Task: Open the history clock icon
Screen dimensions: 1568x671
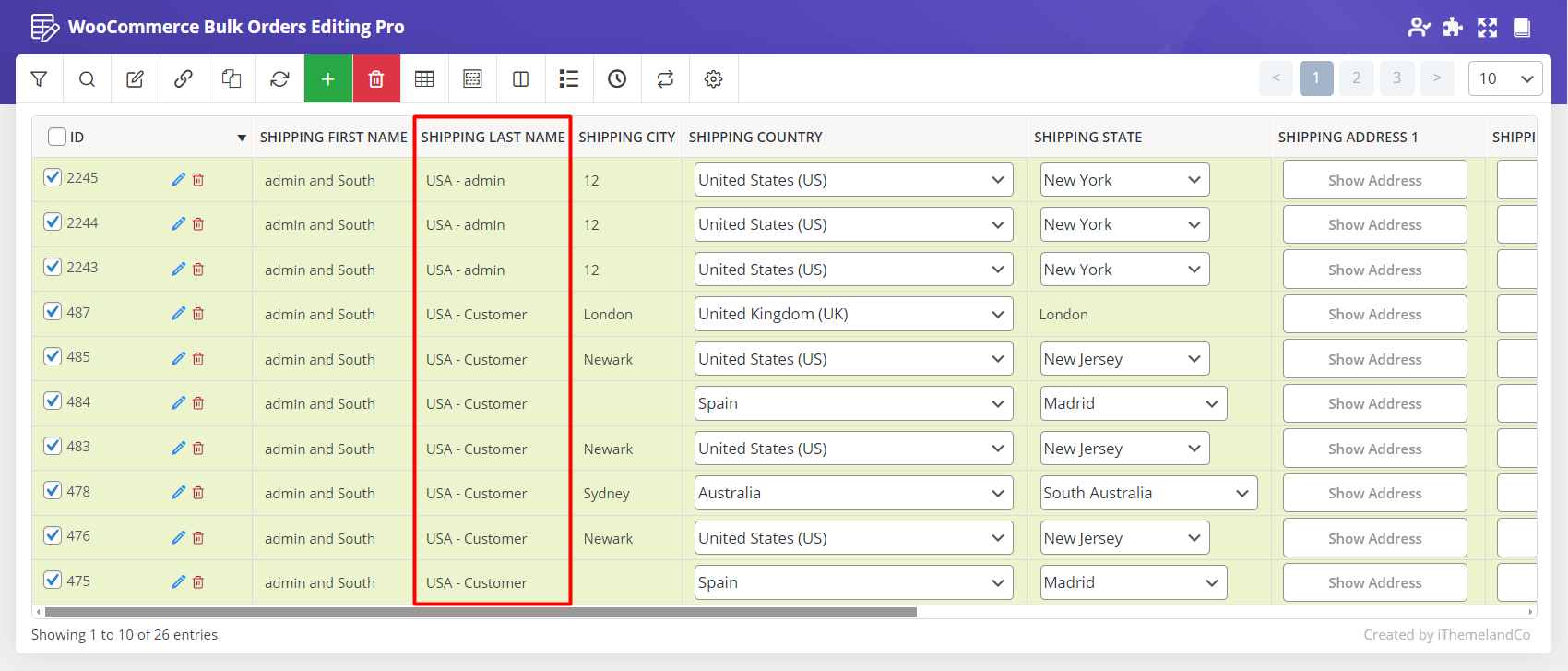Action: tap(617, 79)
